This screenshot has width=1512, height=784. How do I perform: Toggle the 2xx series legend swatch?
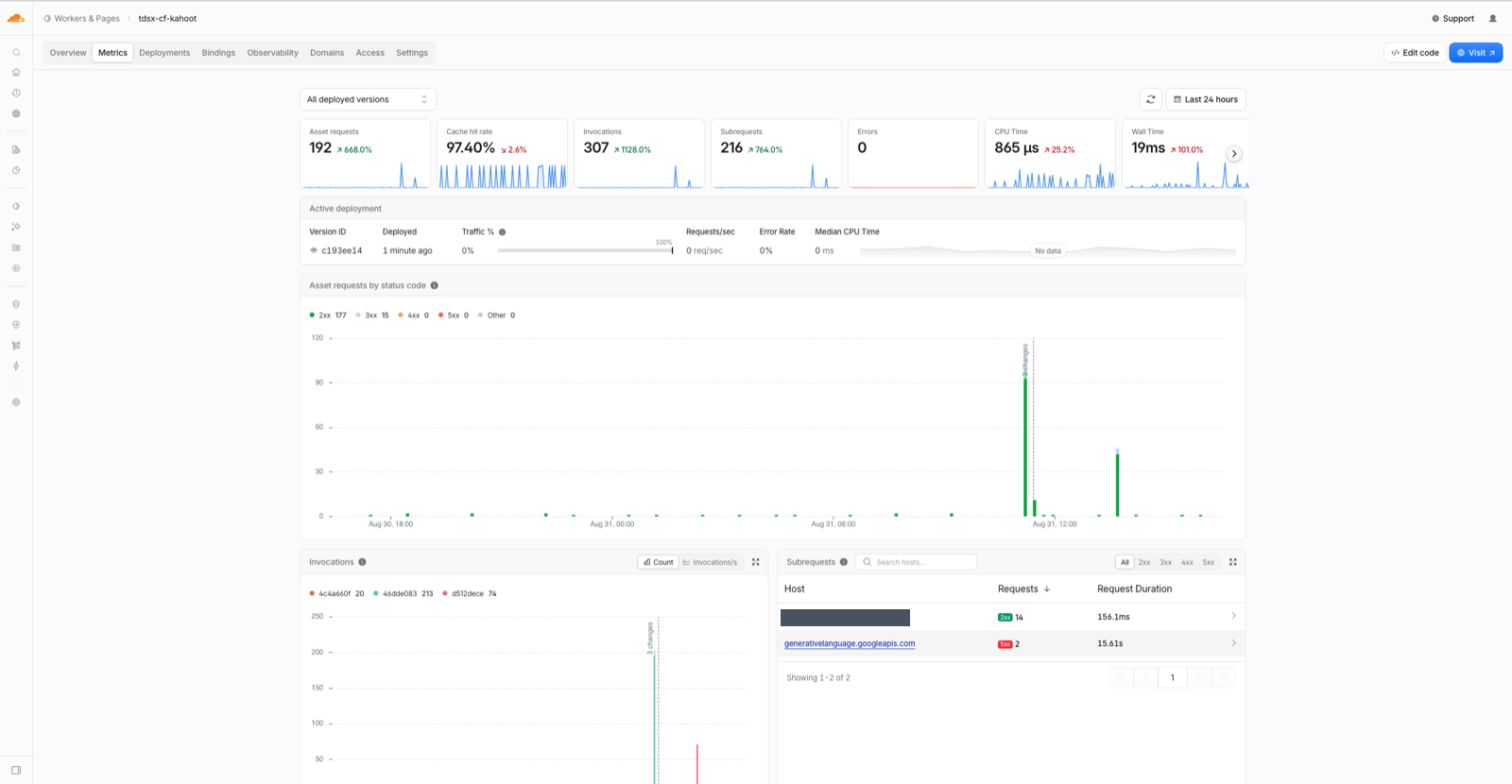click(312, 315)
